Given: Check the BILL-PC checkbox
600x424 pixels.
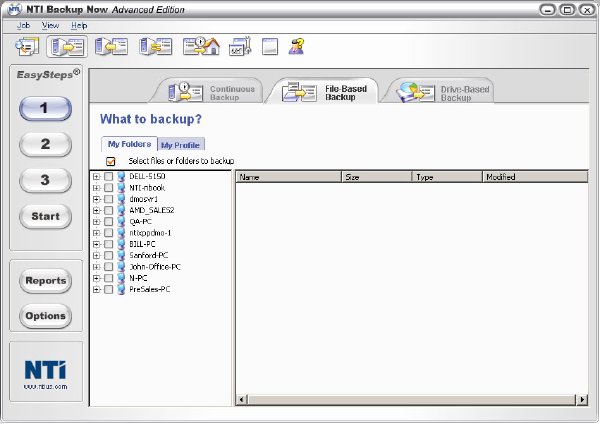Looking at the screenshot, I should pyautogui.click(x=109, y=244).
